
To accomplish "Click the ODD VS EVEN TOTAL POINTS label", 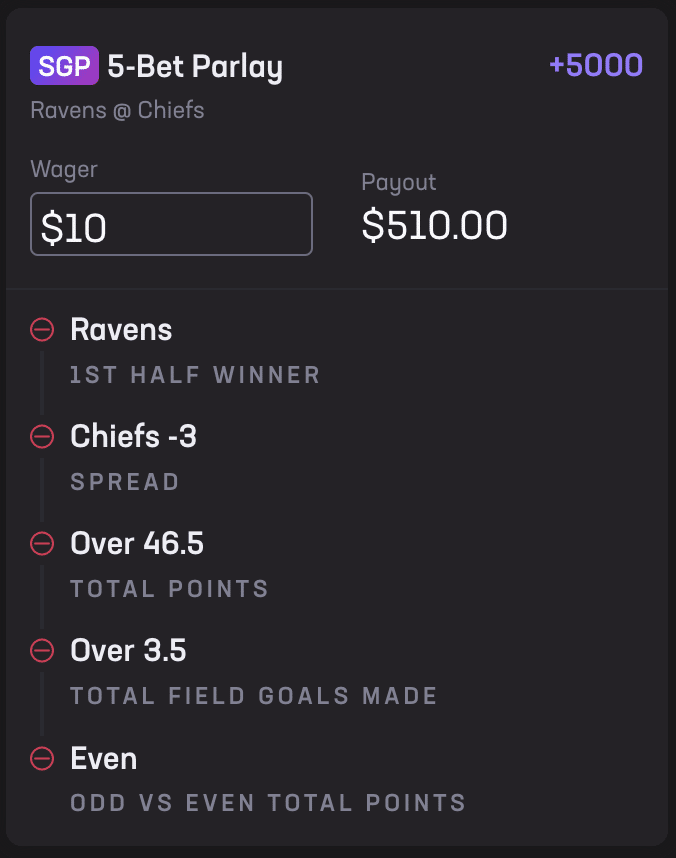I will pos(268,803).
